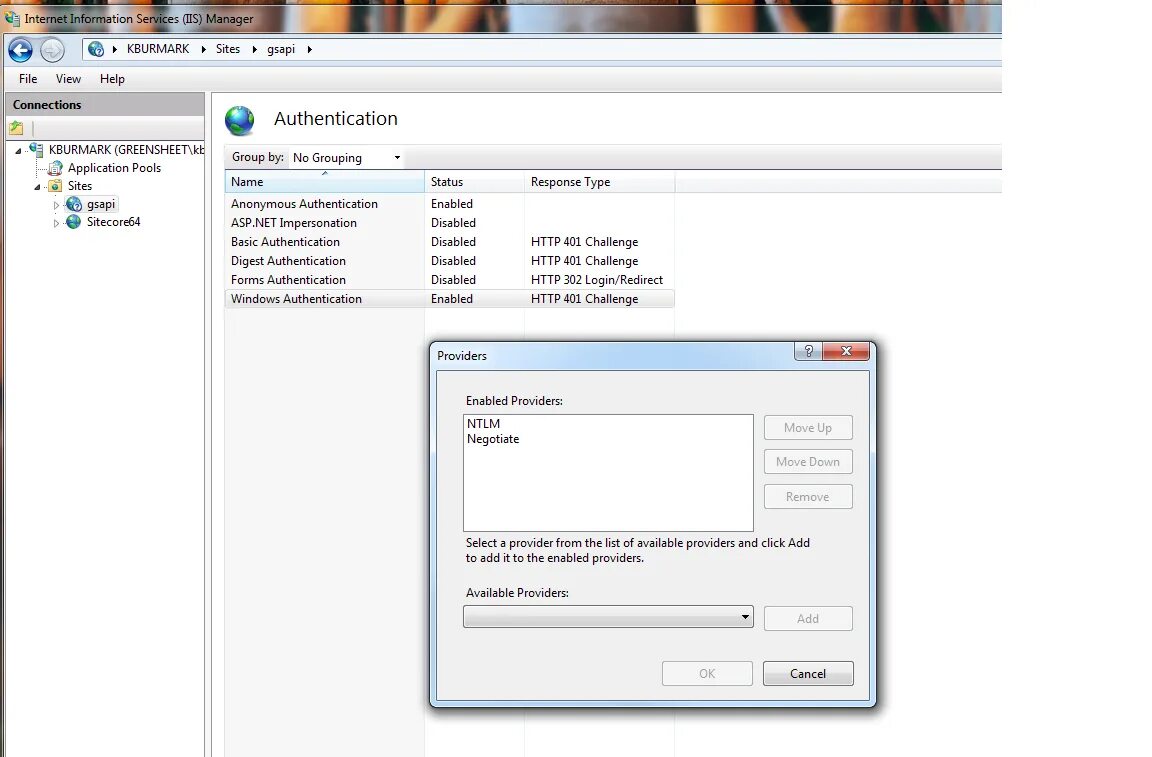Collapse the KBURMARK server node

point(18,151)
